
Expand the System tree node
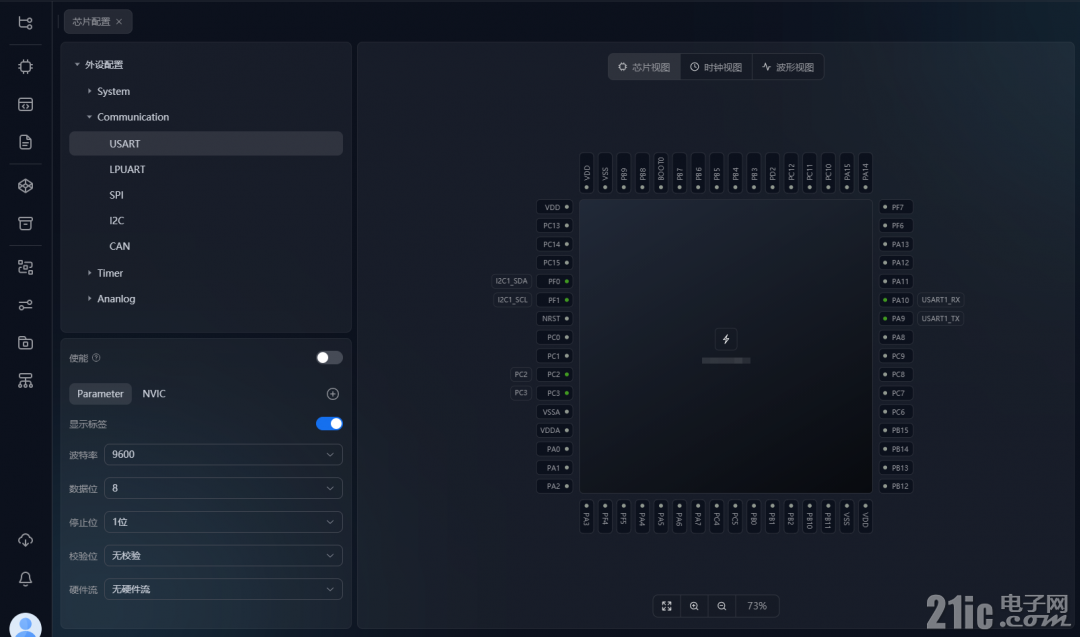point(90,91)
